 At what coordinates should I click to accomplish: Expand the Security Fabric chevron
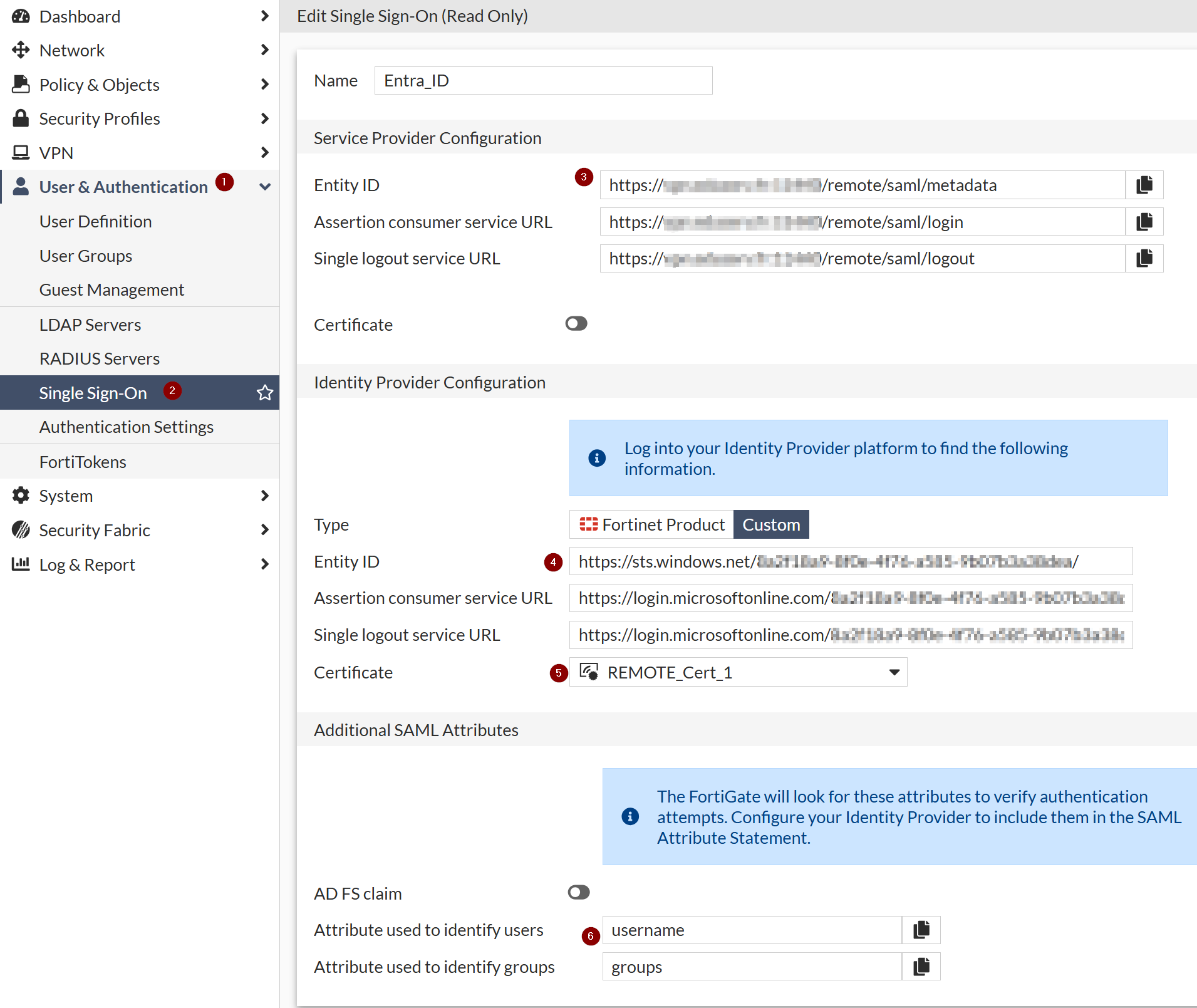264,530
